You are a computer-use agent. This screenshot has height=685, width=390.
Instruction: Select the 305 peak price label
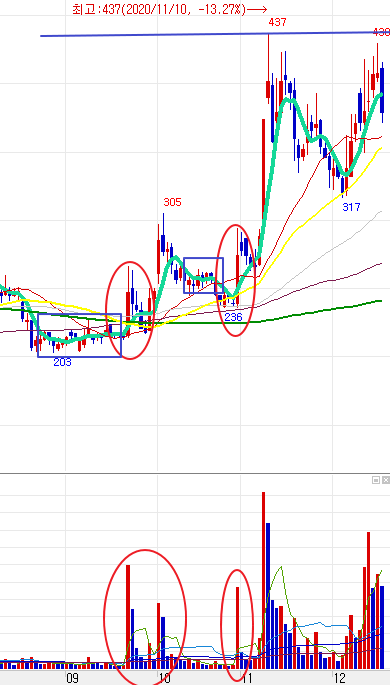pos(172,202)
